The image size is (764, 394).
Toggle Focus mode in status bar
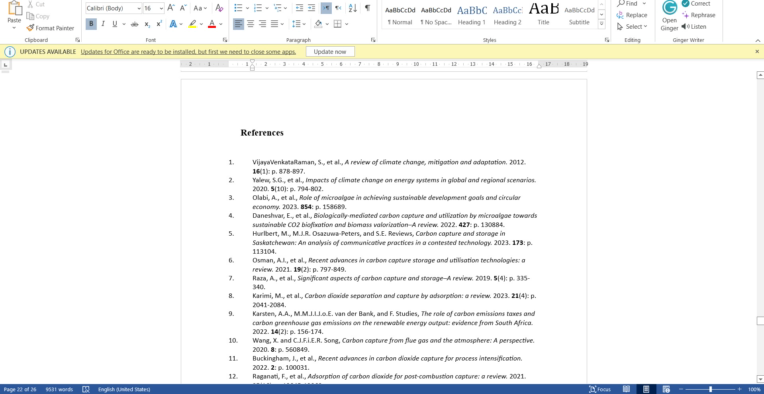[600, 389]
